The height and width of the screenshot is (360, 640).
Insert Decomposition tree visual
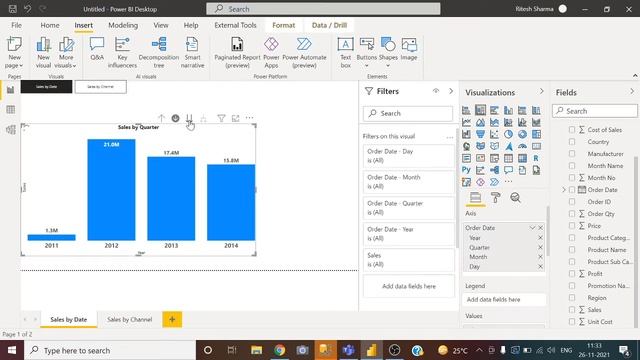(159, 53)
